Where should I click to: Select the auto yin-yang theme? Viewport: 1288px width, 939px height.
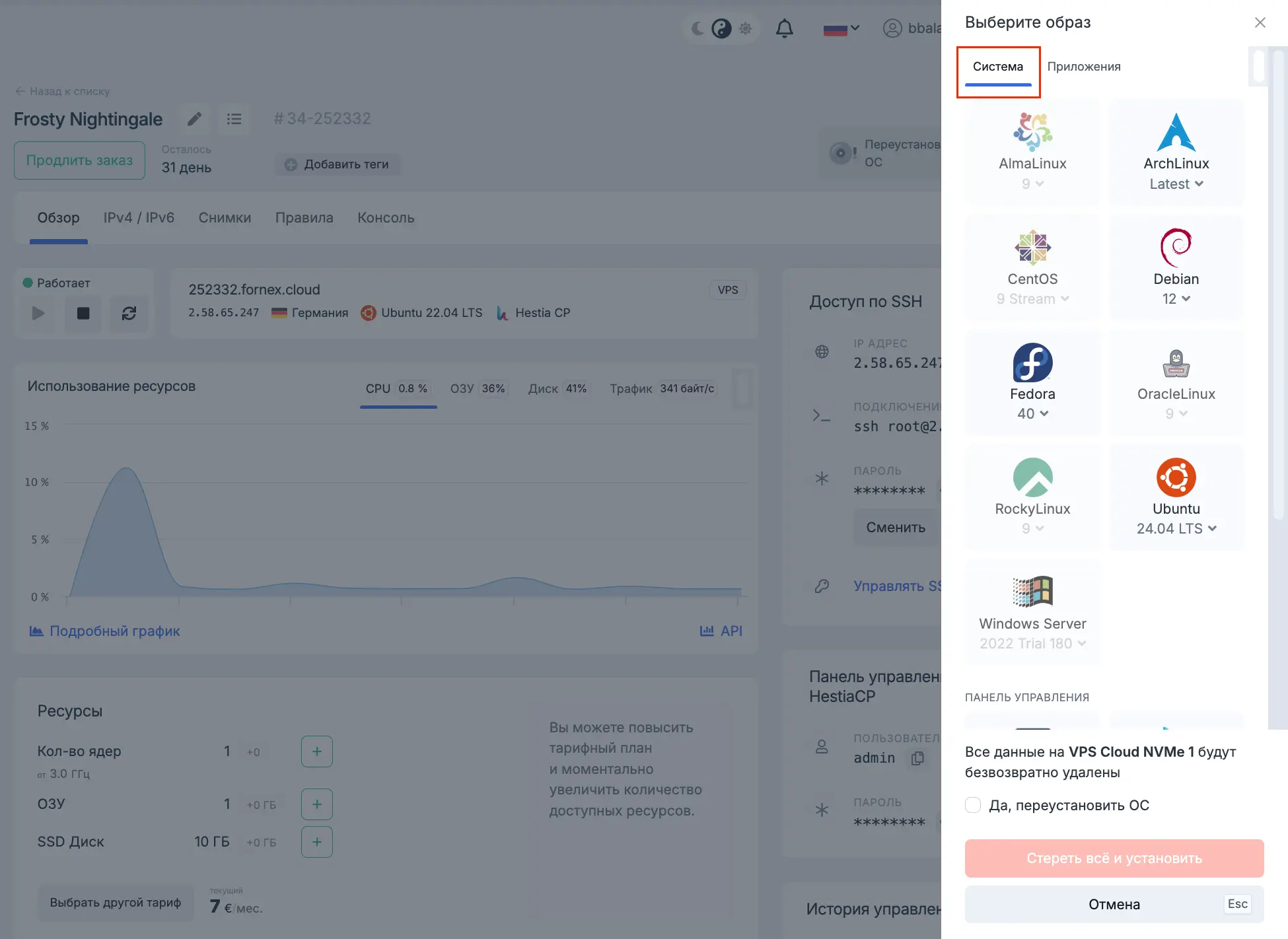coord(721,28)
